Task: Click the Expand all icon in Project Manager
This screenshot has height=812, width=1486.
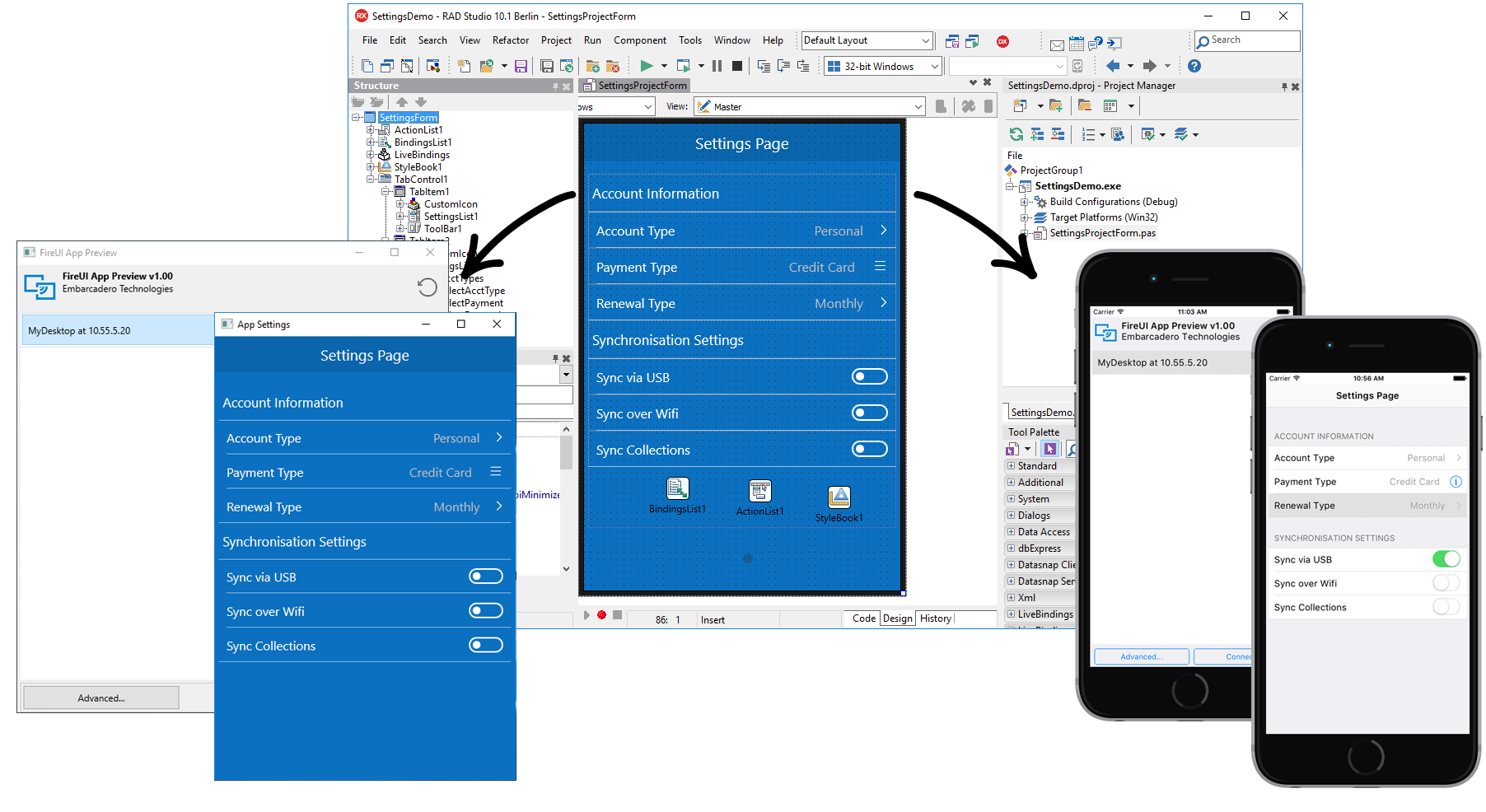Action: click(x=1037, y=134)
